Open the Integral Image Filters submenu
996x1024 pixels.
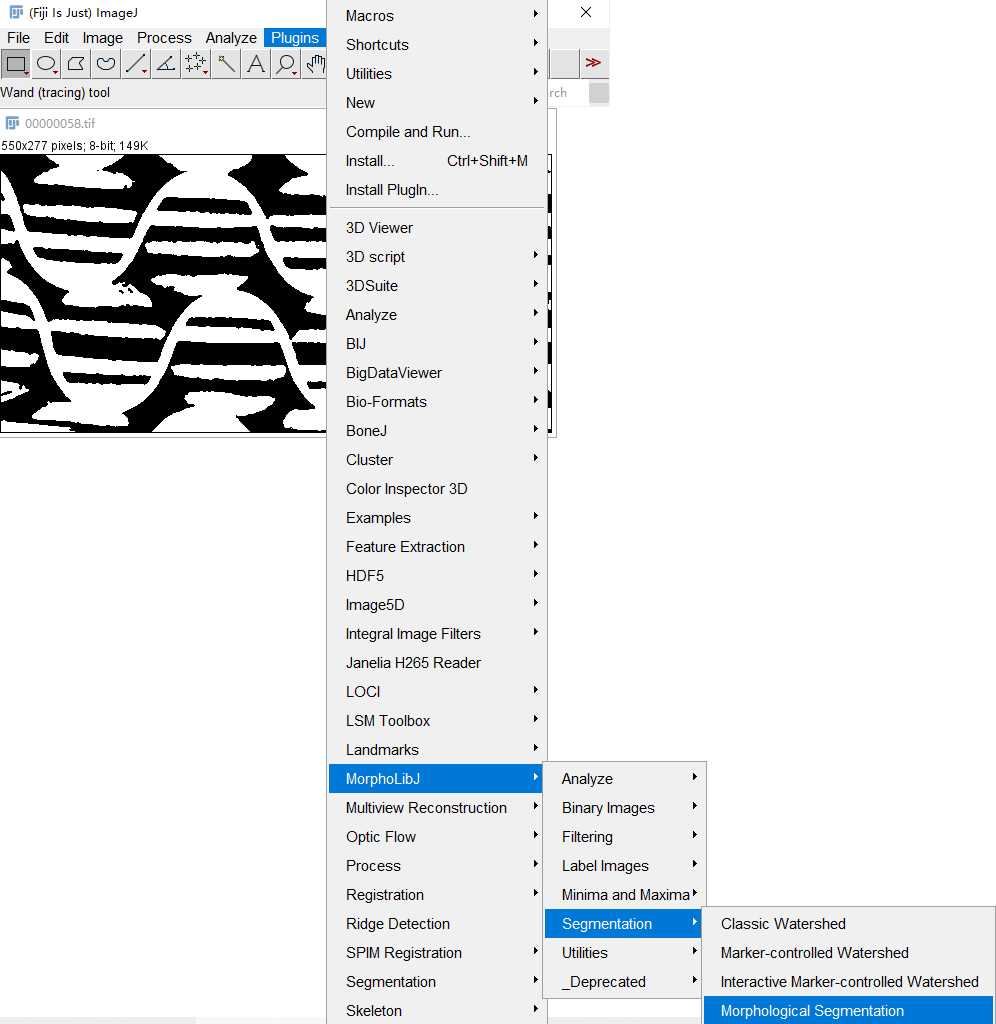(x=436, y=633)
